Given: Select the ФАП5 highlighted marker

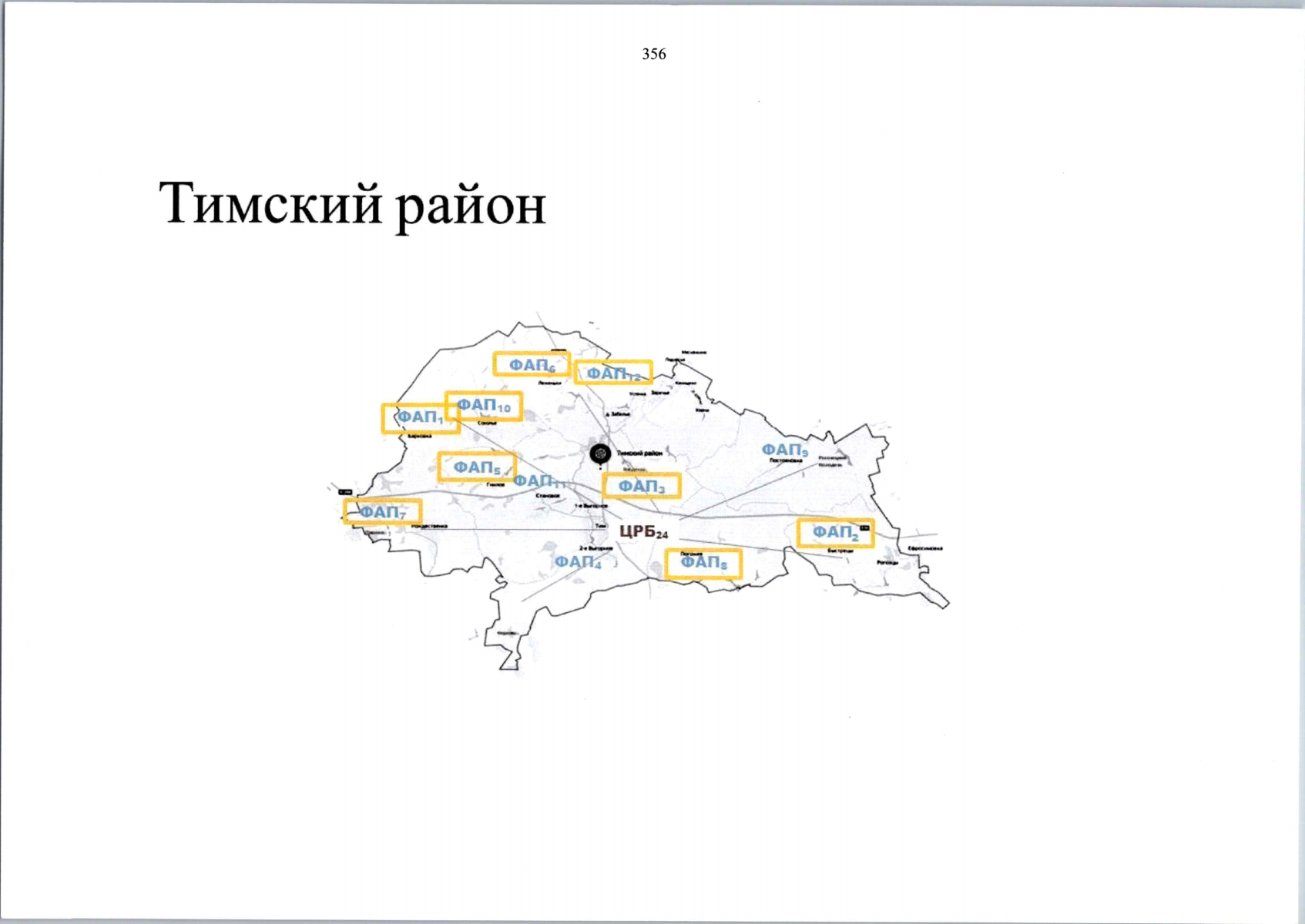Looking at the screenshot, I should pos(477,467).
